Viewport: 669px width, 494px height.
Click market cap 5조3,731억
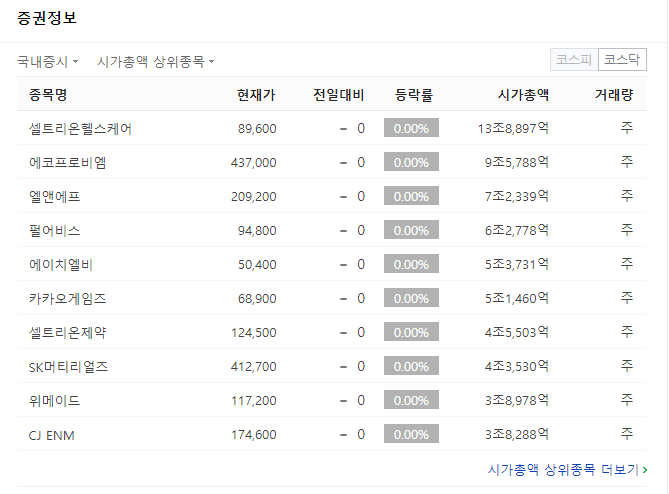pos(517,264)
